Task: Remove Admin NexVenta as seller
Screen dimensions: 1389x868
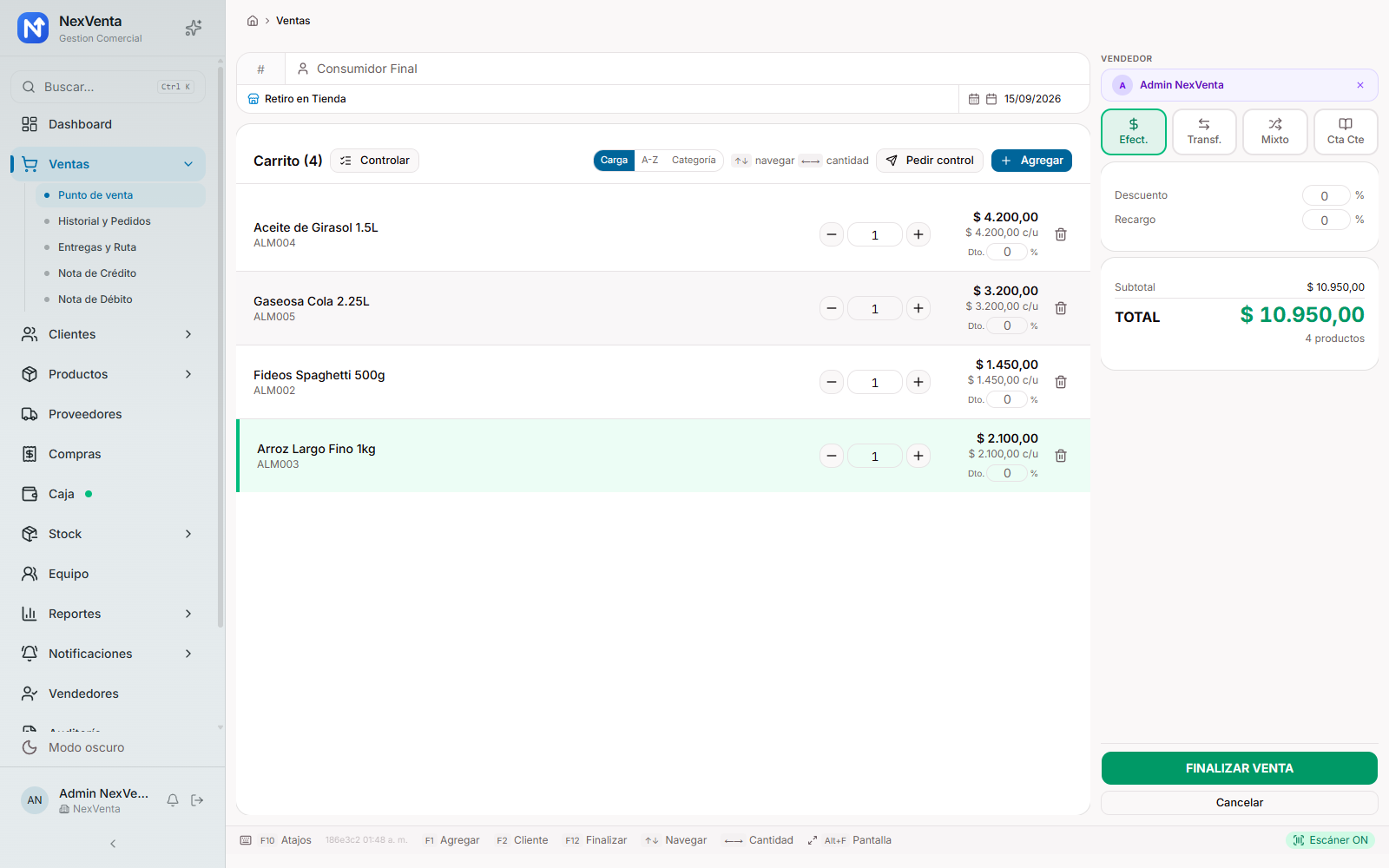Action: click(x=1360, y=85)
